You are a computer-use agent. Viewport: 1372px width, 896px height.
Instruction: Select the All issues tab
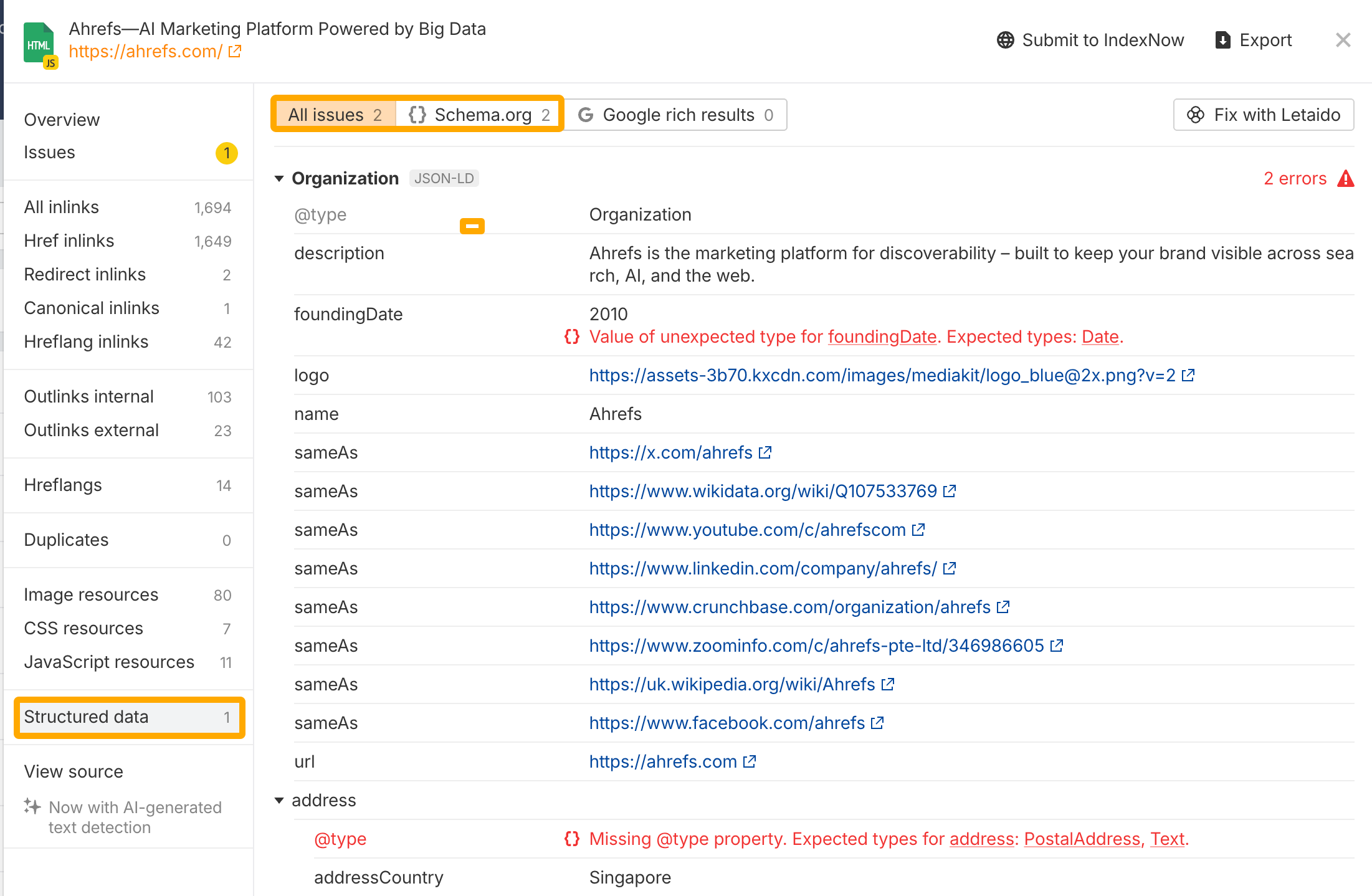point(335,115)
